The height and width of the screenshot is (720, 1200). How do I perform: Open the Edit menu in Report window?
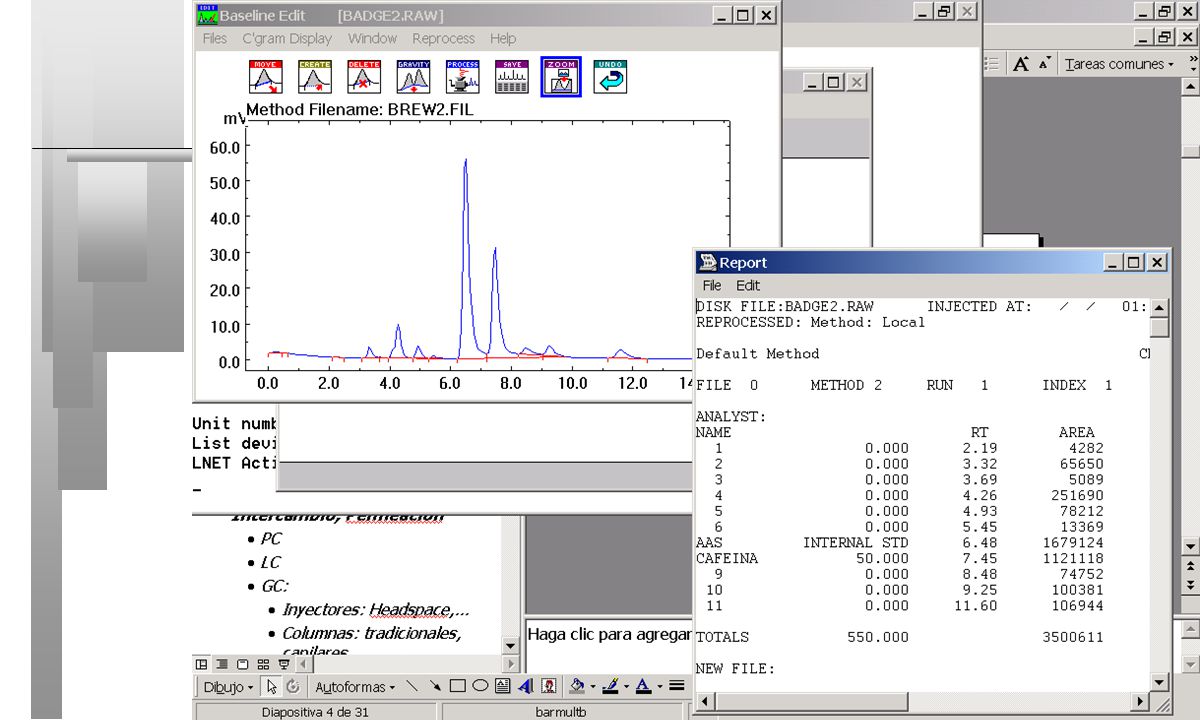748,286
